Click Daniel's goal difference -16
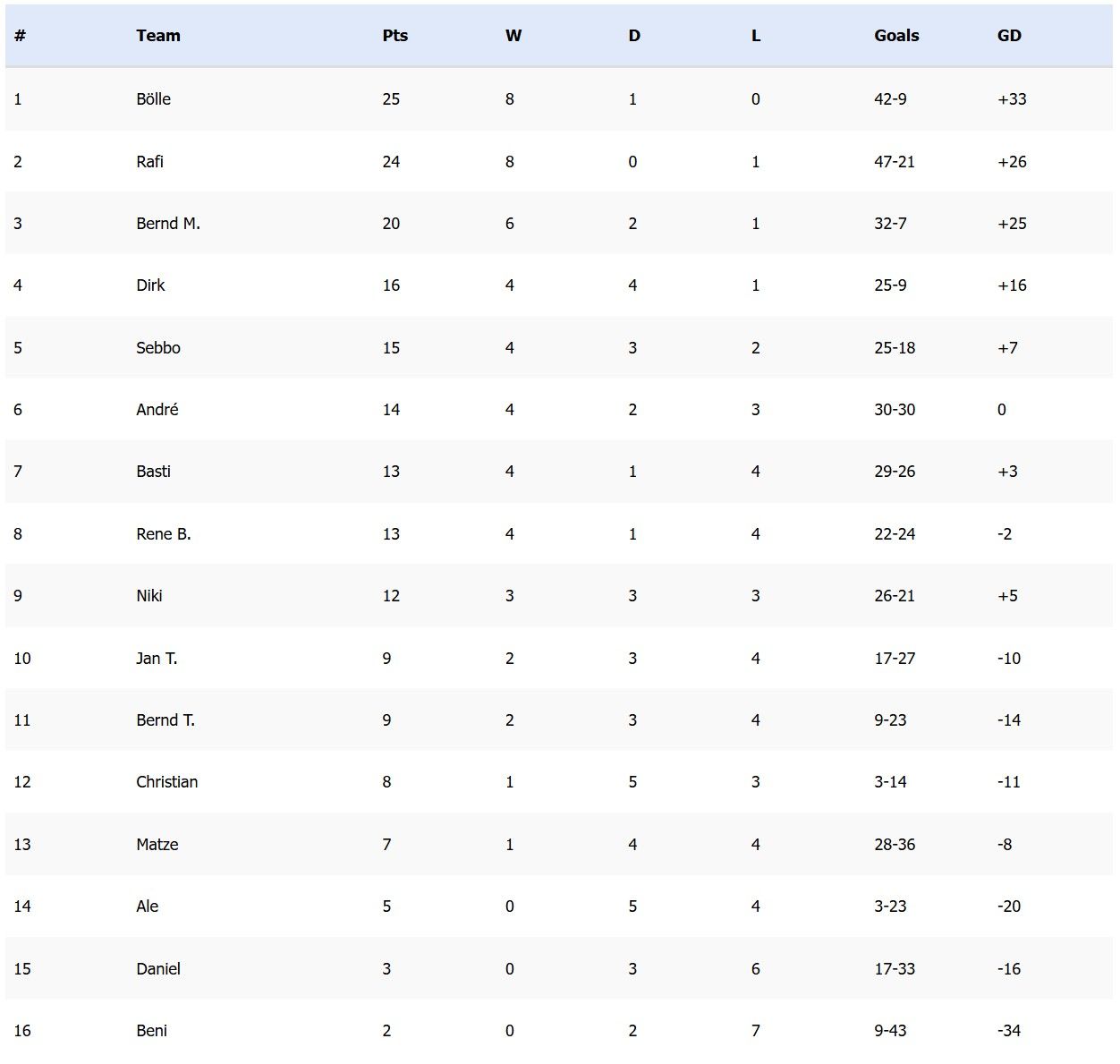1120x1064 pixels. click(x=1009, y=969)
